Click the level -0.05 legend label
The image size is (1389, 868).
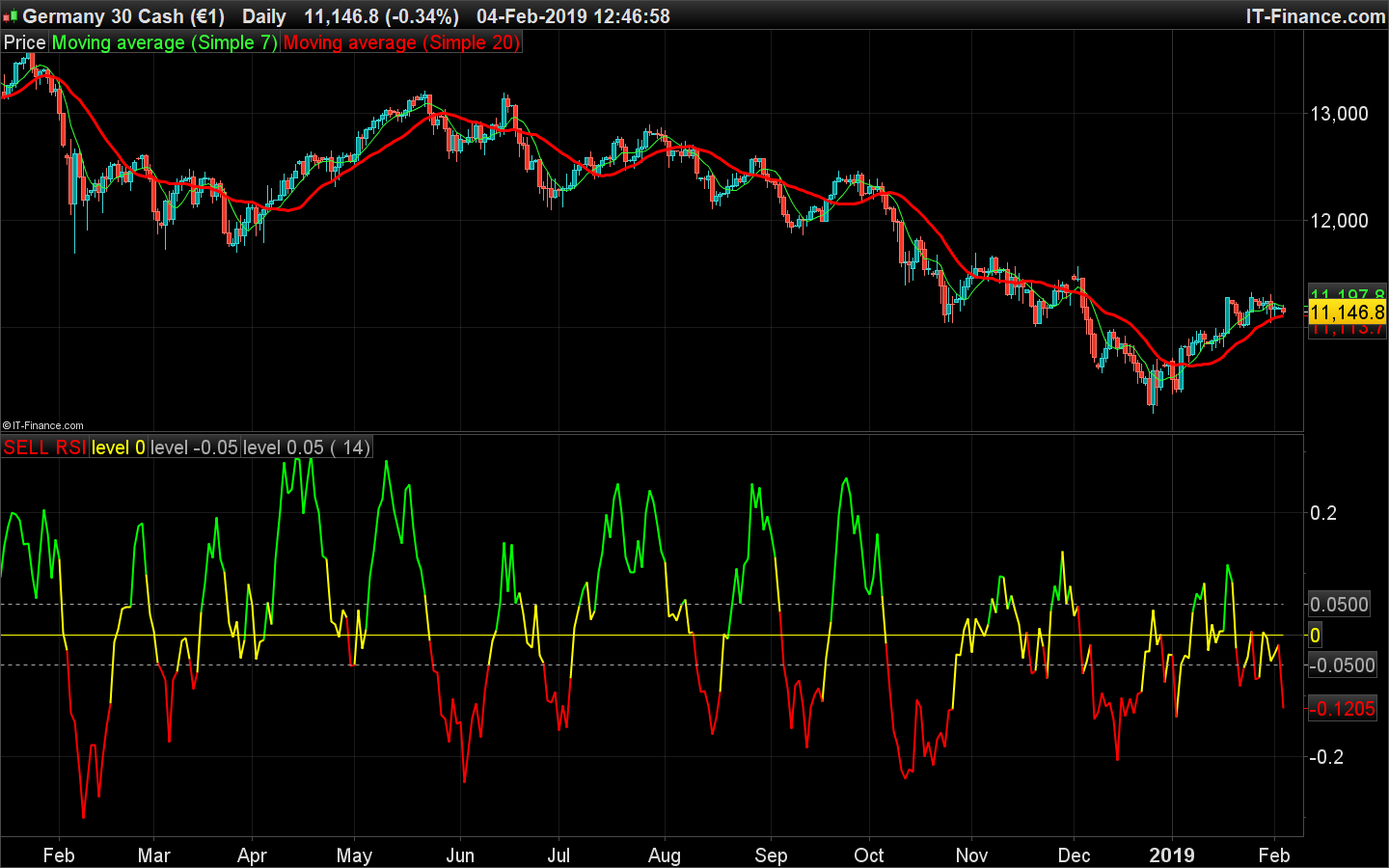(x=194, y=448)
